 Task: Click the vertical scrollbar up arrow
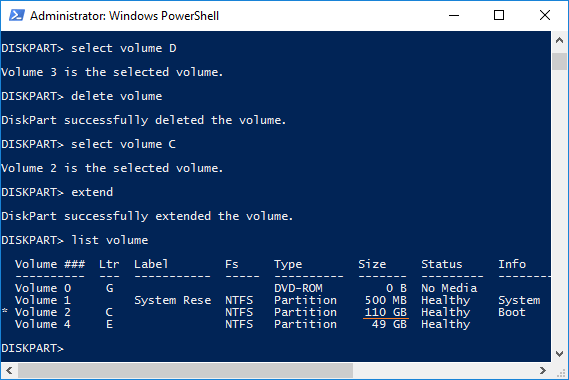tap(559, 40)
